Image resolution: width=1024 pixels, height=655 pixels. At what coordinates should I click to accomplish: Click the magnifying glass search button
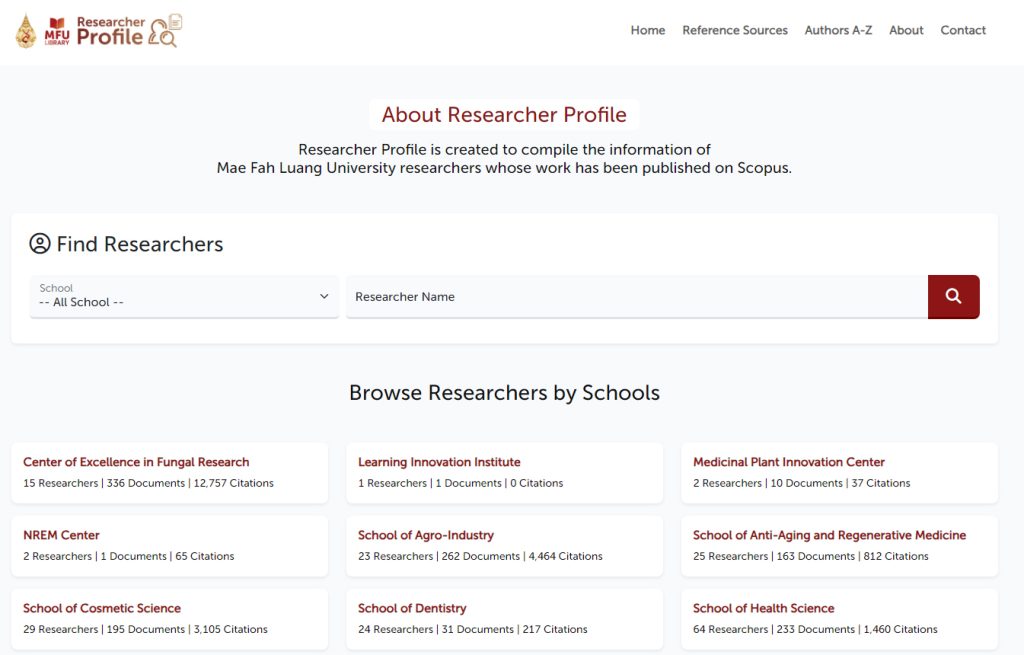[x=953, y=297]
